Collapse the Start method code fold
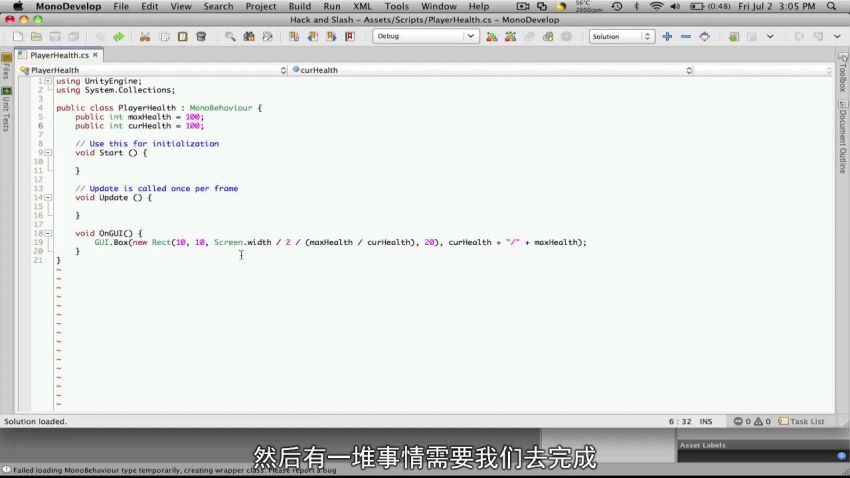Viewport: 850px width, 478px height. tap(47, 153)
